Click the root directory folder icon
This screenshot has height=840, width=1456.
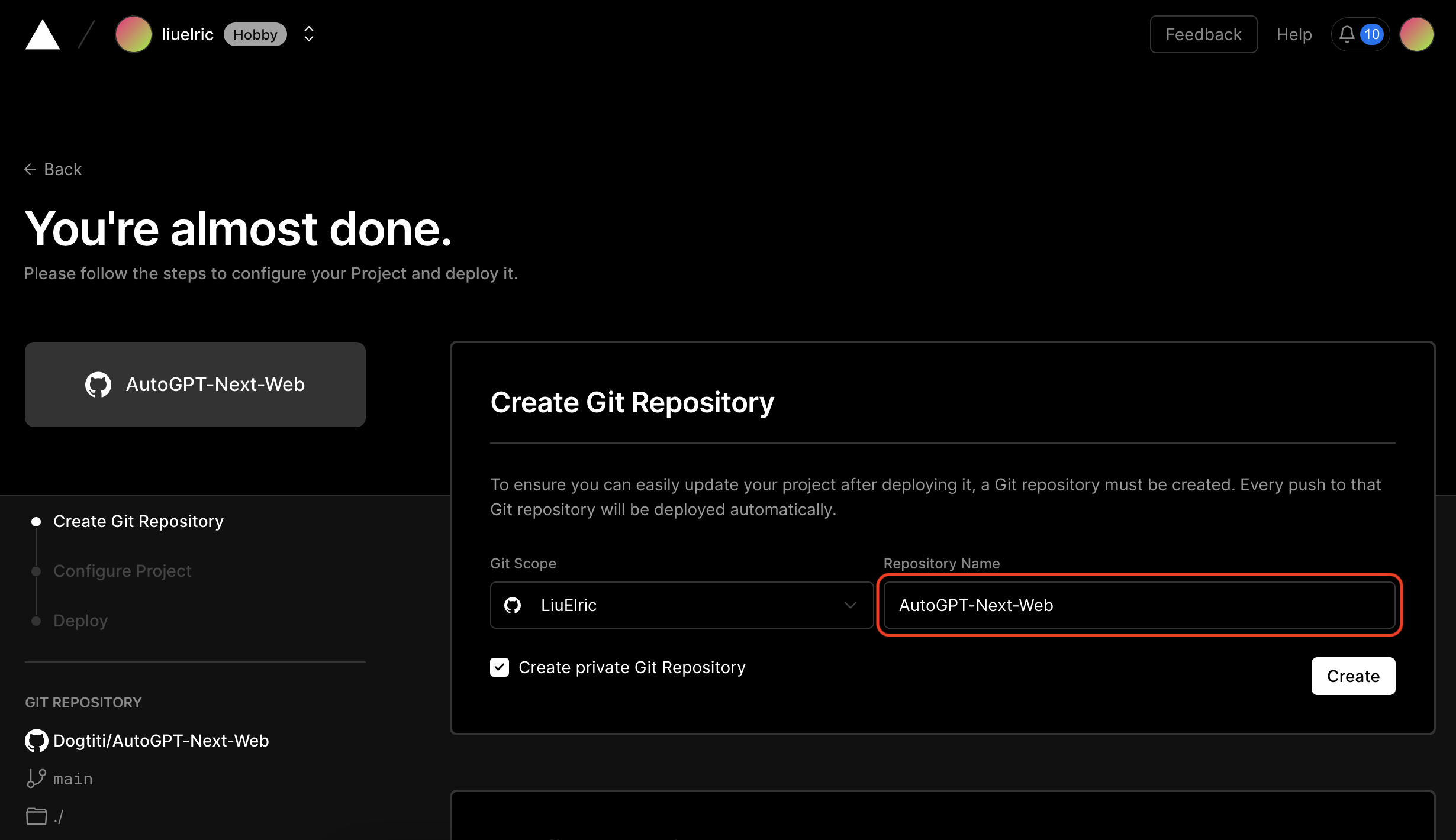pos(36,816)
